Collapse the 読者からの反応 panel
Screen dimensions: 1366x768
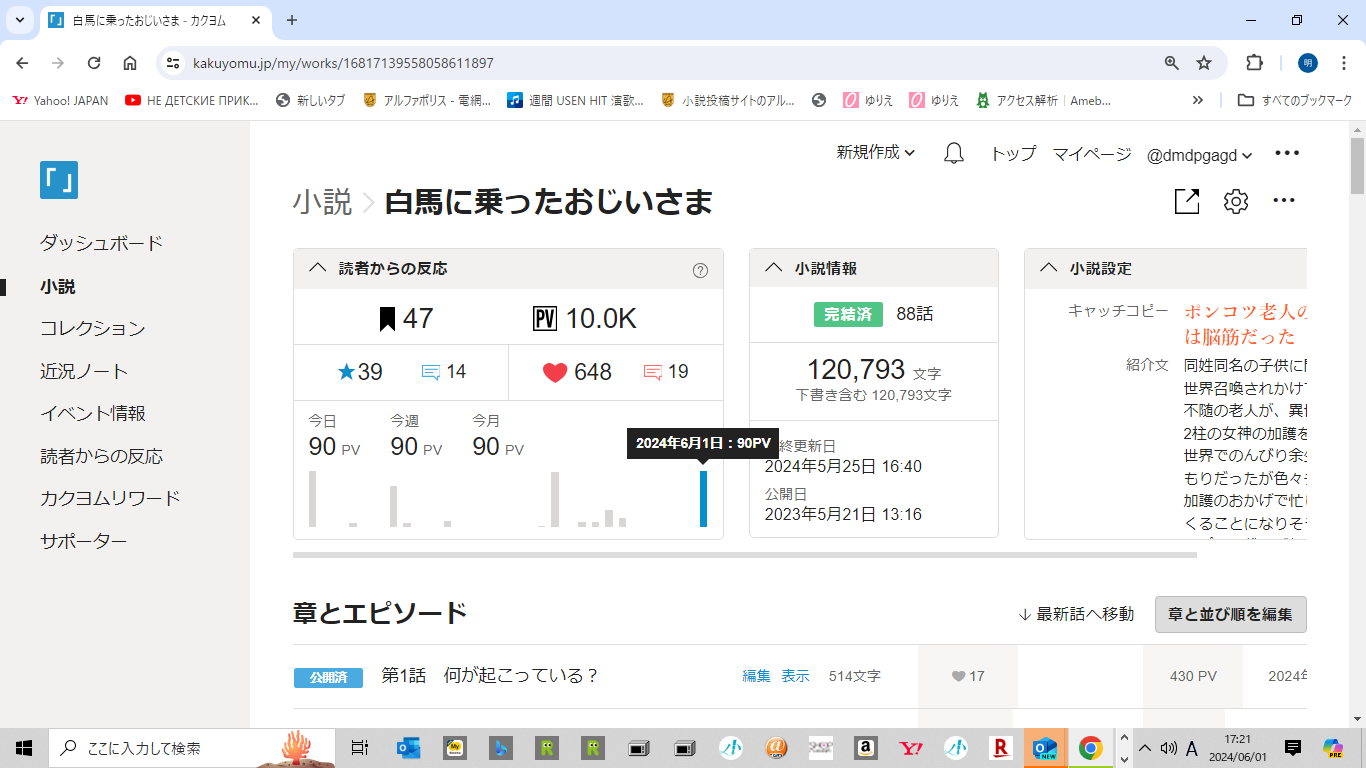318,268
